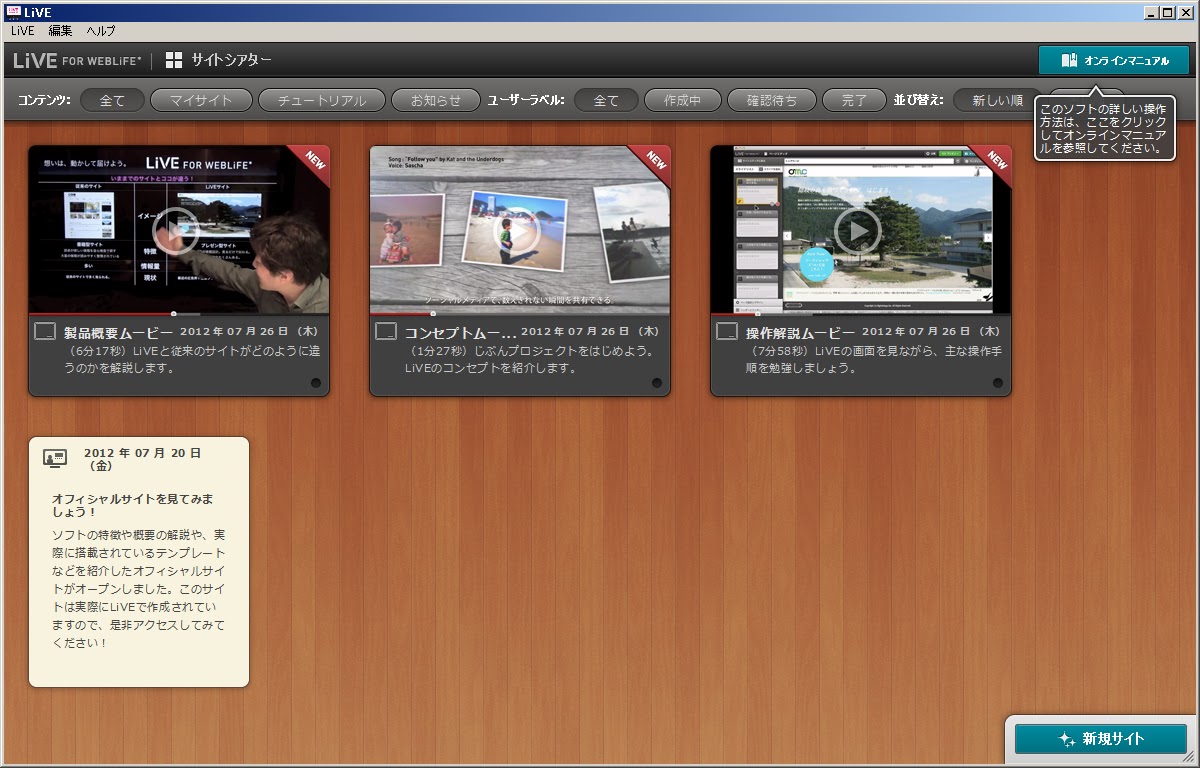Play the 操作解説ムービー video
This screenshot has width=1200, height=768.
point(858,231)
